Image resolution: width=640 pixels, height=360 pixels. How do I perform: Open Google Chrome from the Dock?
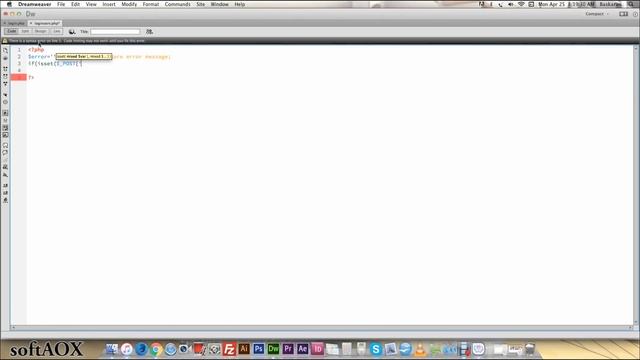click(156, 349)
